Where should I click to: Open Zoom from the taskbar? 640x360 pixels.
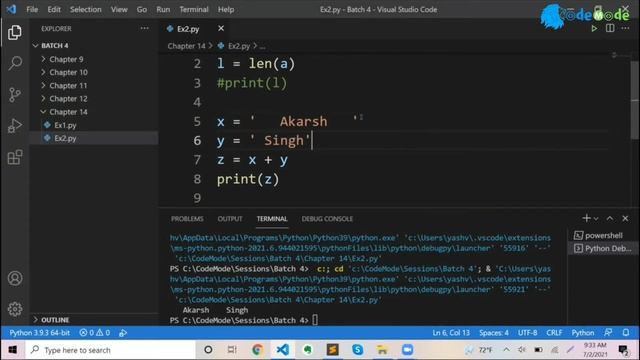(x=407, y=350)
